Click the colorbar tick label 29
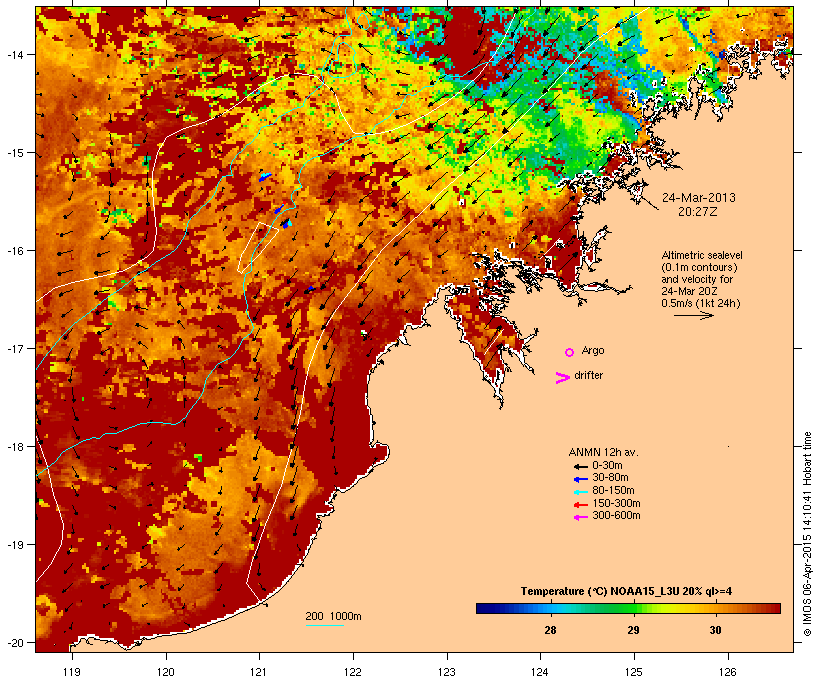Image resolution: width=820 pixels, height=680 pixels. pos(633,630)
